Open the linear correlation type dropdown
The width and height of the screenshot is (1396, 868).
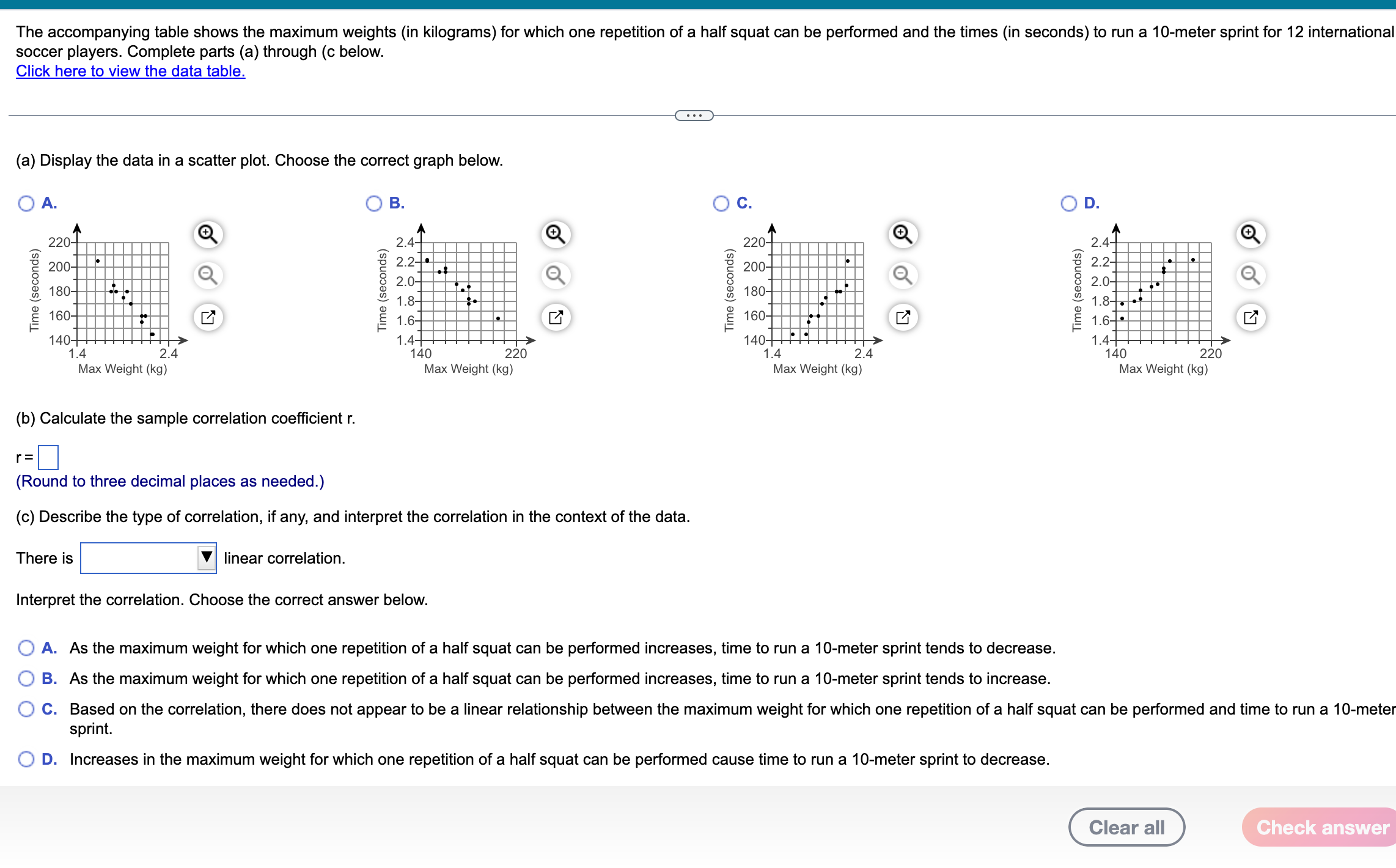[206, 558]
